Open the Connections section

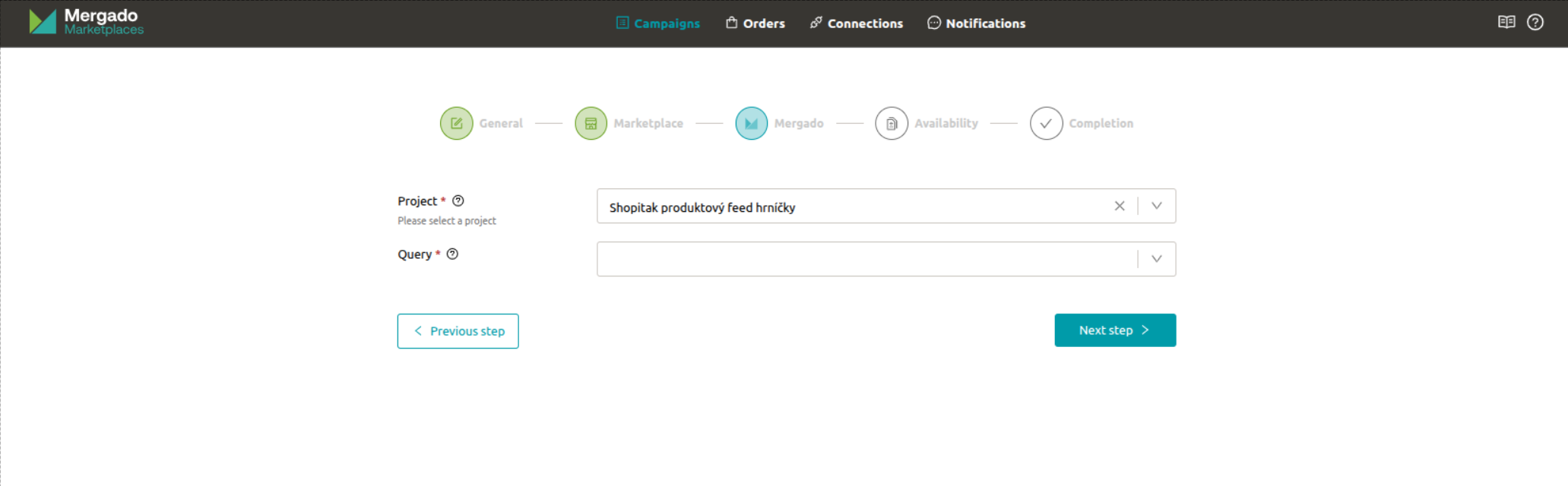[856, 24]
